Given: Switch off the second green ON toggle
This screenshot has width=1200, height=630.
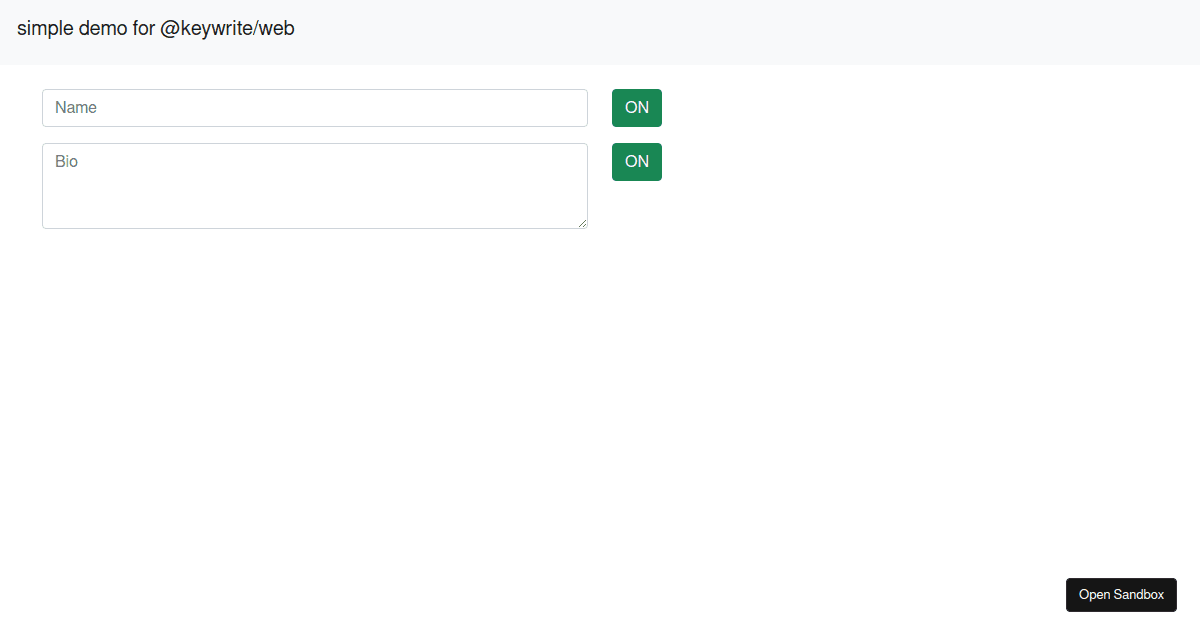Looking at the screenshot, I should tap(637, 162).
